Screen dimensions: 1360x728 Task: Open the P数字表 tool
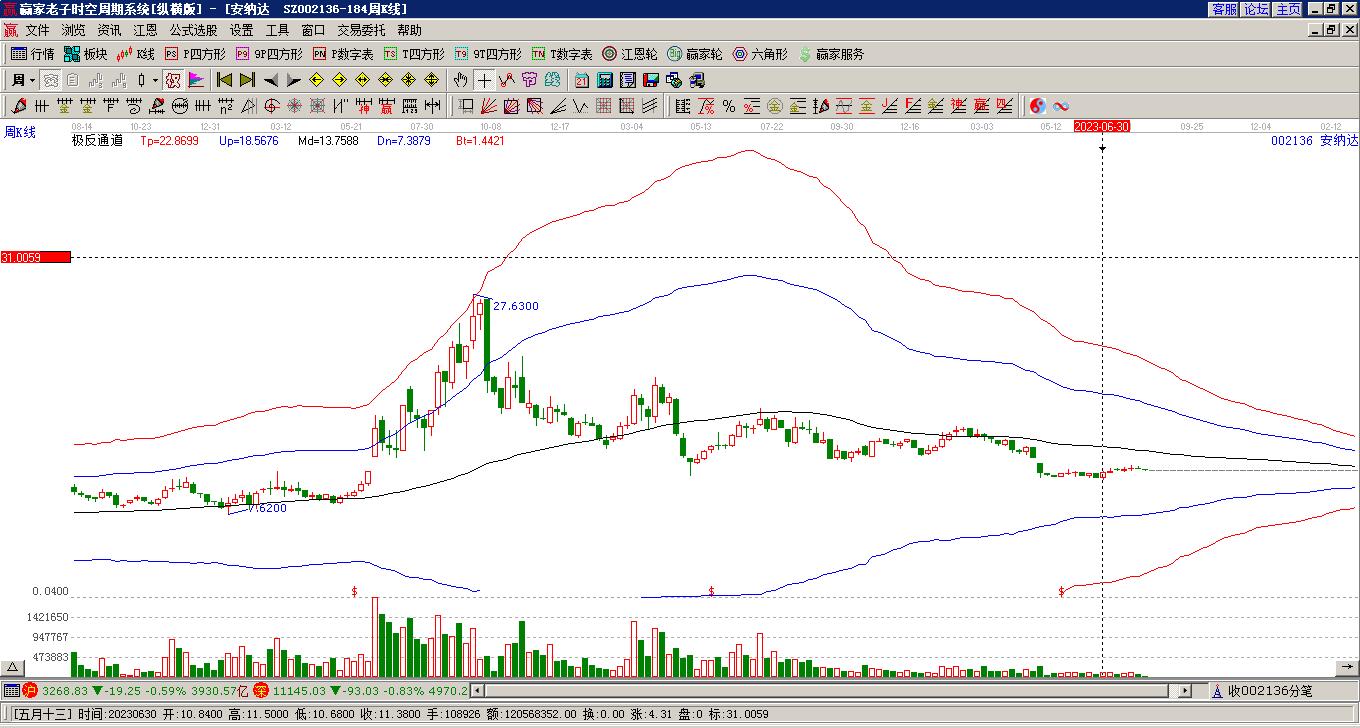pos(343,54)
